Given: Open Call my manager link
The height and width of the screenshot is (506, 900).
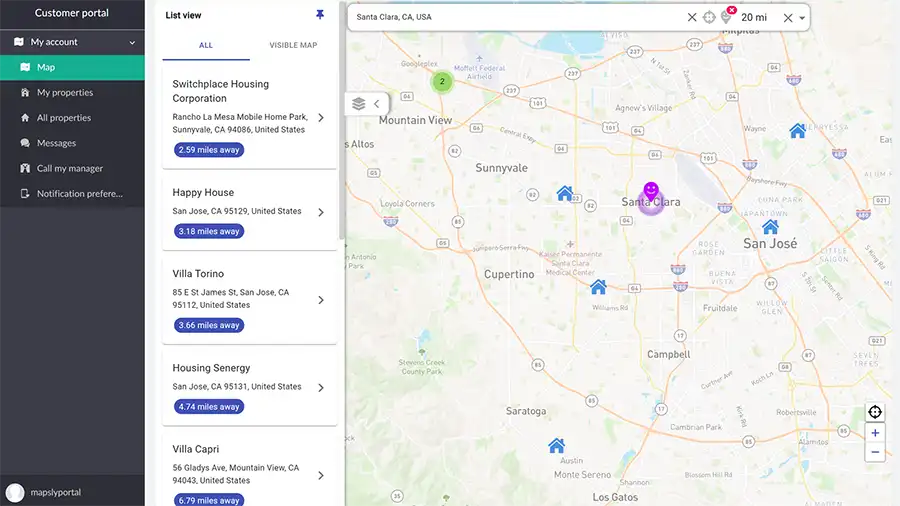Looking at the screenshot, I should (x=70, y=169).
